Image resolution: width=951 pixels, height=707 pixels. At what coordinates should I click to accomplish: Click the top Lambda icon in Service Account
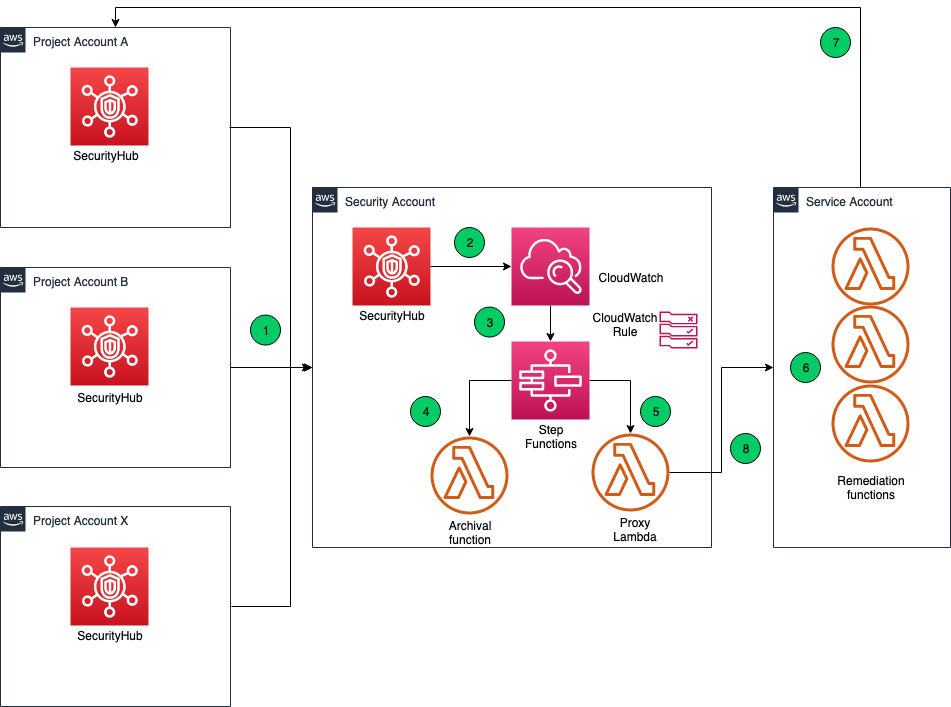point(870,266)
